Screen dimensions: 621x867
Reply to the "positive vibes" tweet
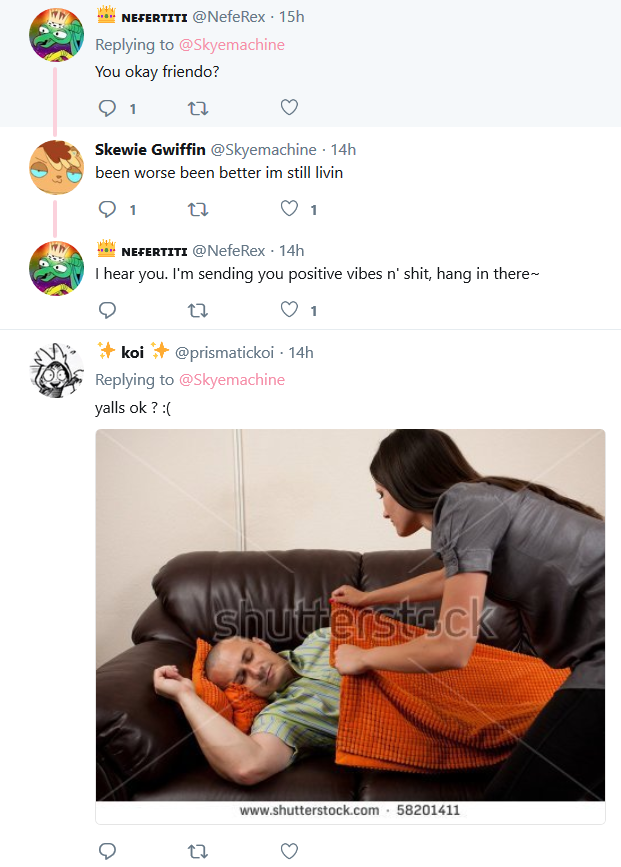[x=107, y=310]
